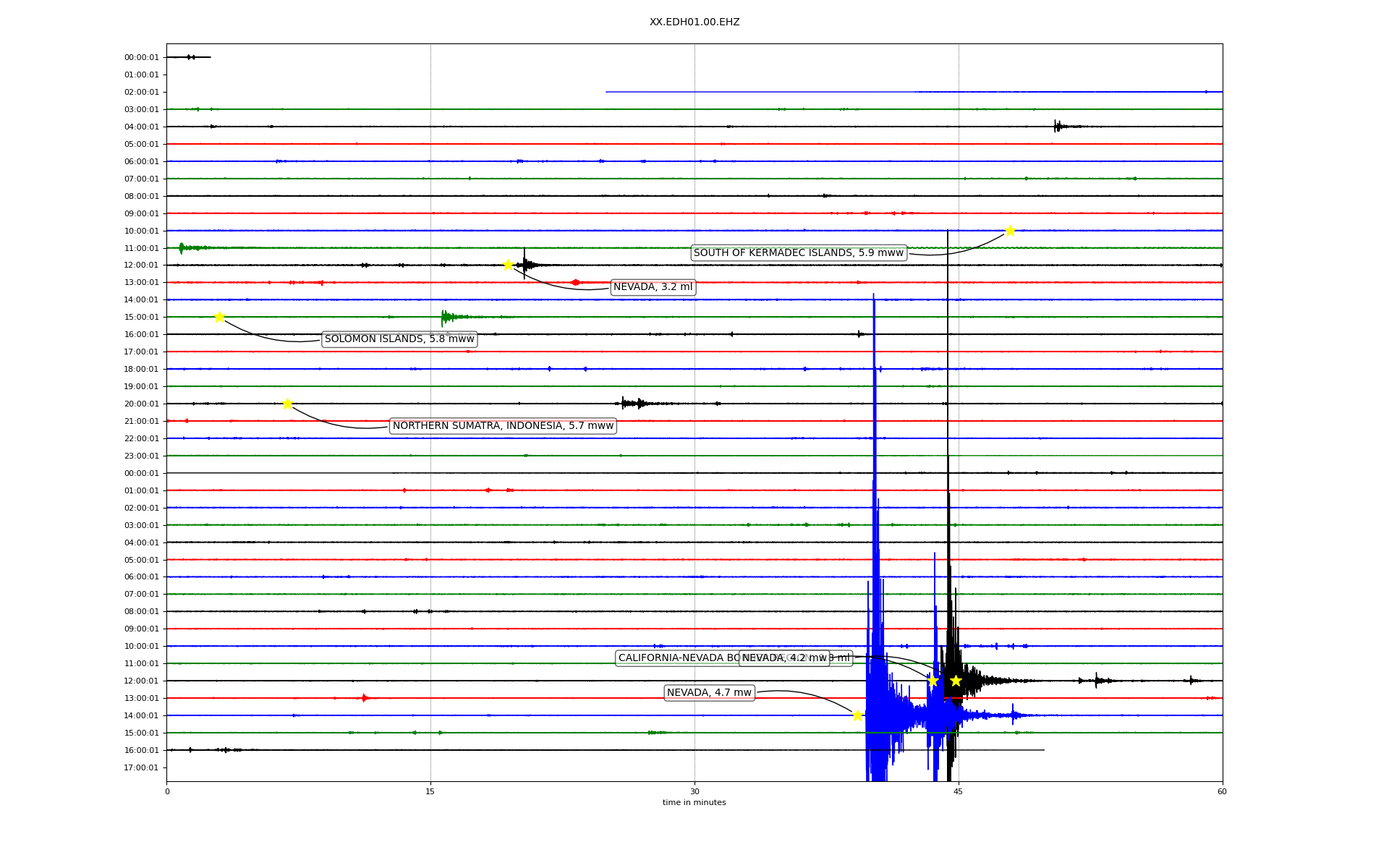This screenshot has width=1389, height=868.
Task: Click the SOUTH OF KERMADEC ISLANDS 5.9 mww label
Action: [x=798, y=253]
